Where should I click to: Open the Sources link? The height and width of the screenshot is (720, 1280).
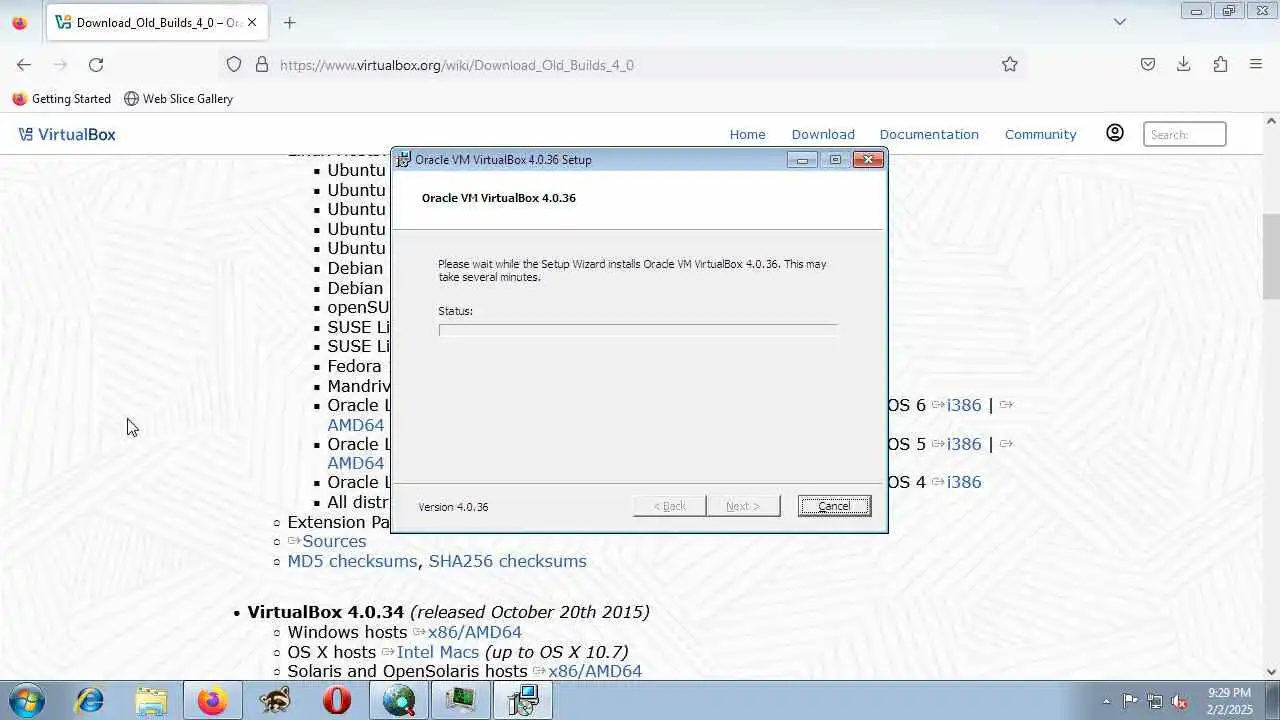click(x=334, y=541)
